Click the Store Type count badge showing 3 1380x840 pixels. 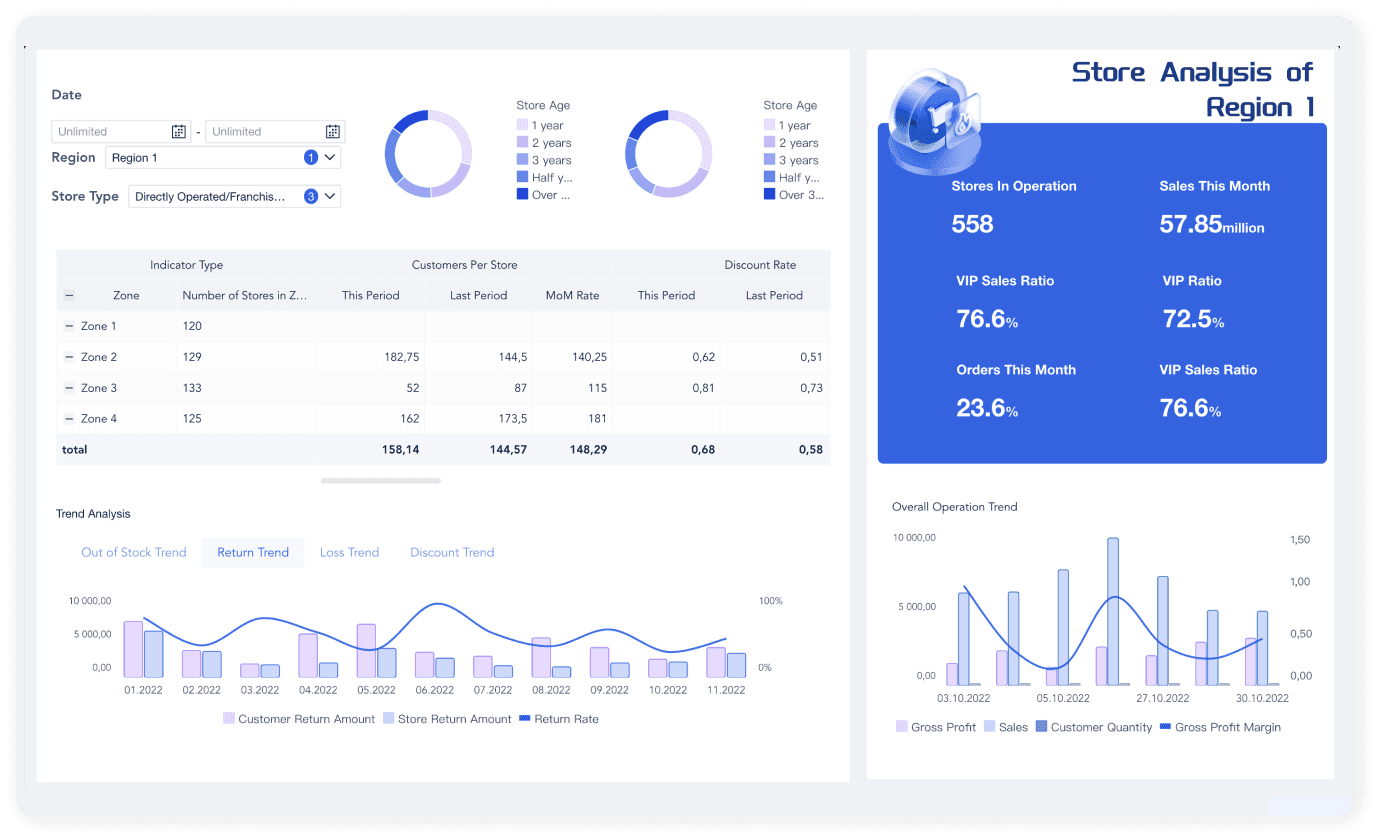tap(311, 196)
